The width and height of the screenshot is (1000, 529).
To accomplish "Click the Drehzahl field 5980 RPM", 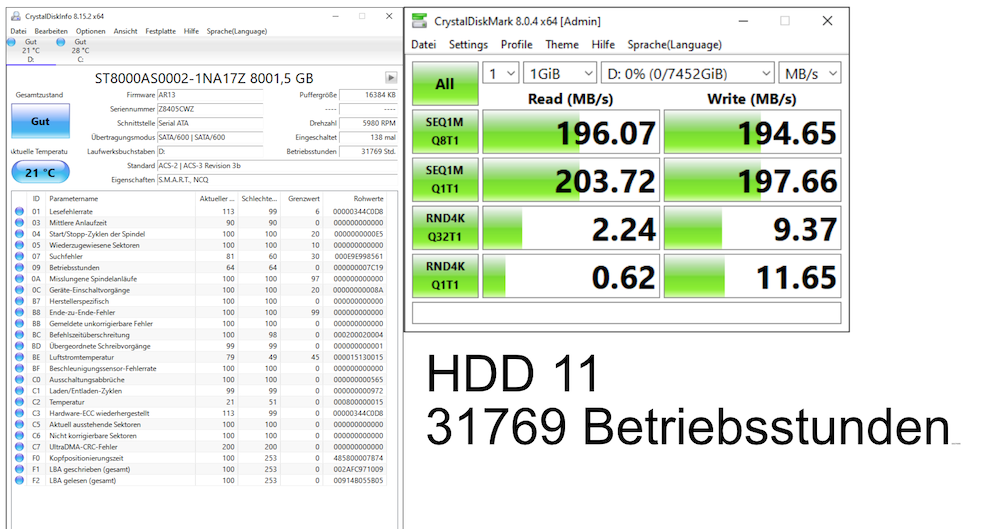I will coord(369,123).
